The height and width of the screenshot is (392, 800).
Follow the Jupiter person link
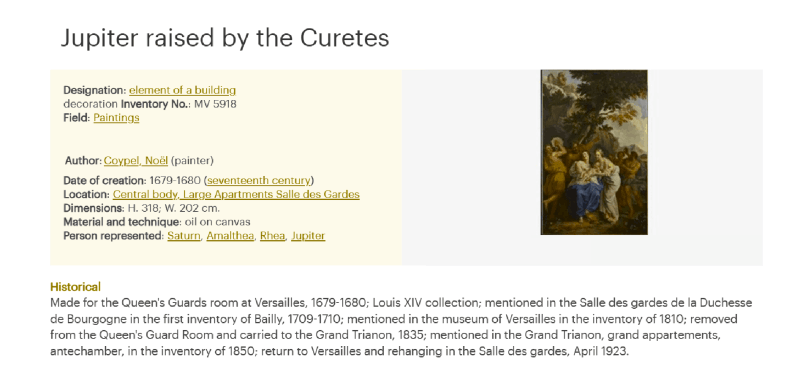coord(308,236)
